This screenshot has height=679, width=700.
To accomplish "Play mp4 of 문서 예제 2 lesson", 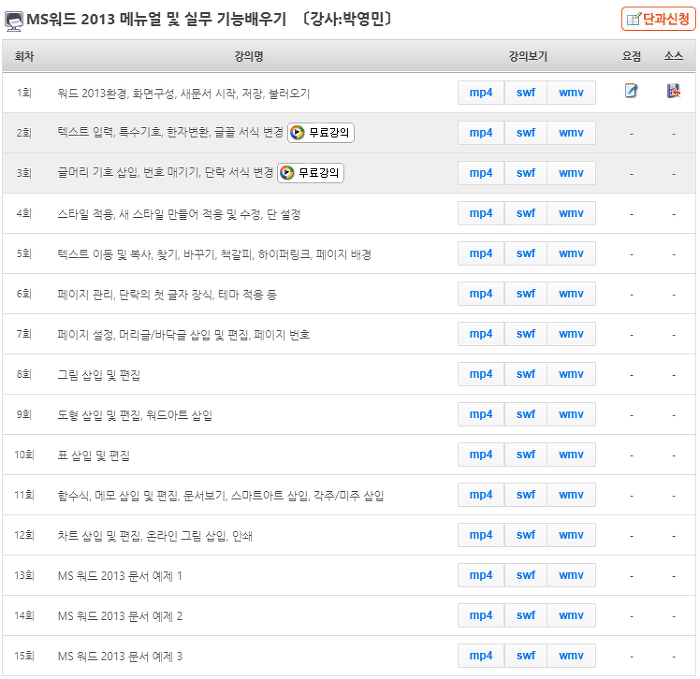I will coord(481,615).
